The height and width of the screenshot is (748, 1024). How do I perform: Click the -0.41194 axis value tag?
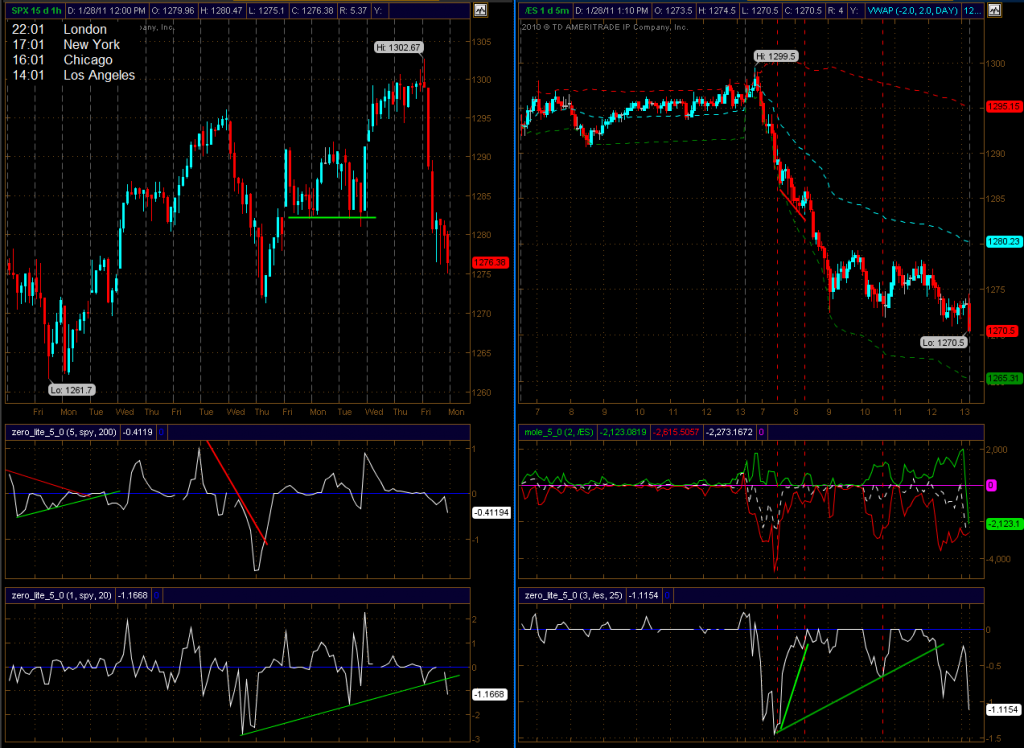490,513
